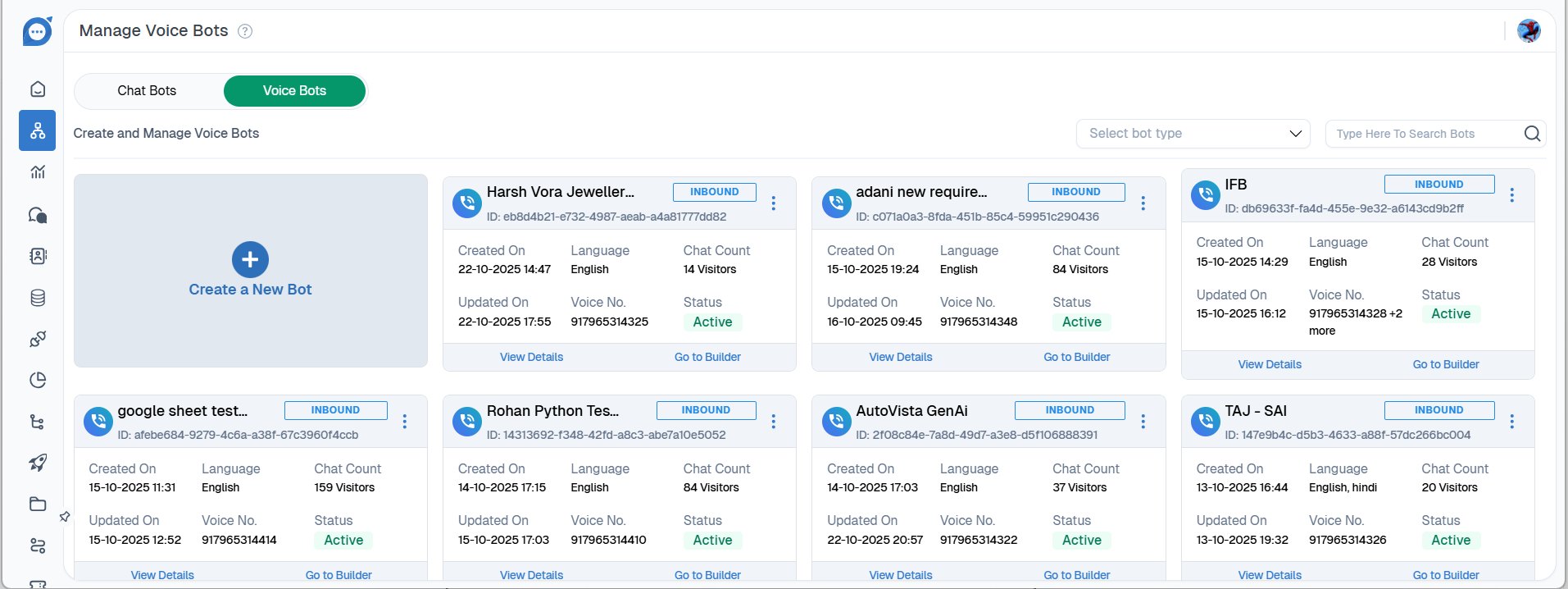Open three-dot menu for IFB bot
1568x589 pixels.
pos(1512,195)
